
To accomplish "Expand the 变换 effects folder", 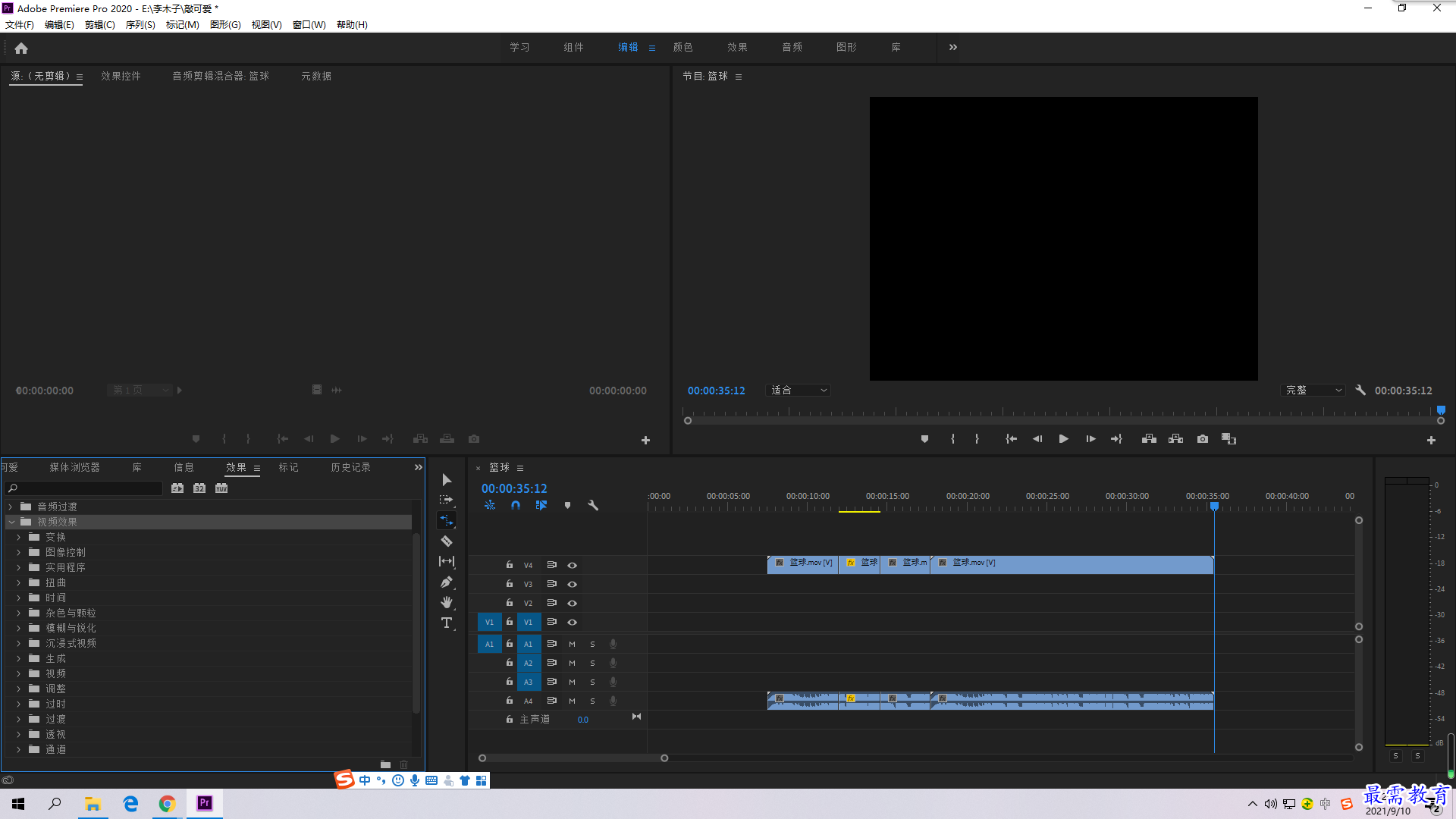I will pos(19,537).
